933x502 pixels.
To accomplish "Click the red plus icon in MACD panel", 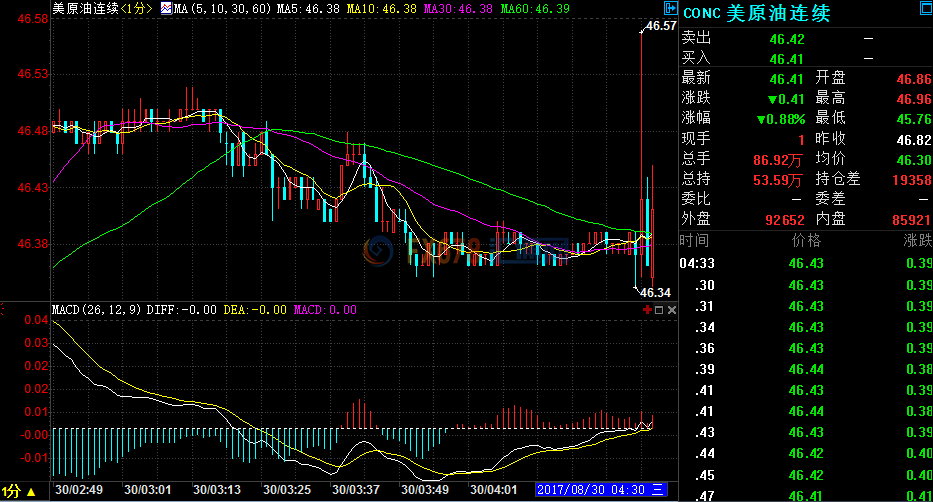I will point(646,310).
